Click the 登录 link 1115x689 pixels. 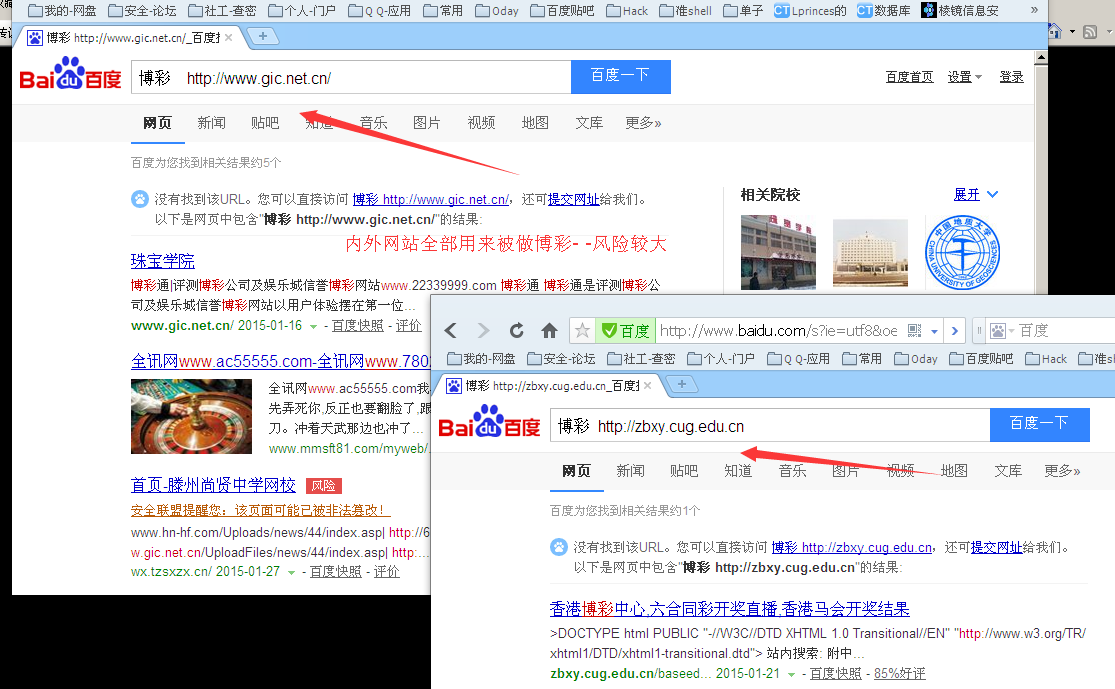tap(1011, 77)
